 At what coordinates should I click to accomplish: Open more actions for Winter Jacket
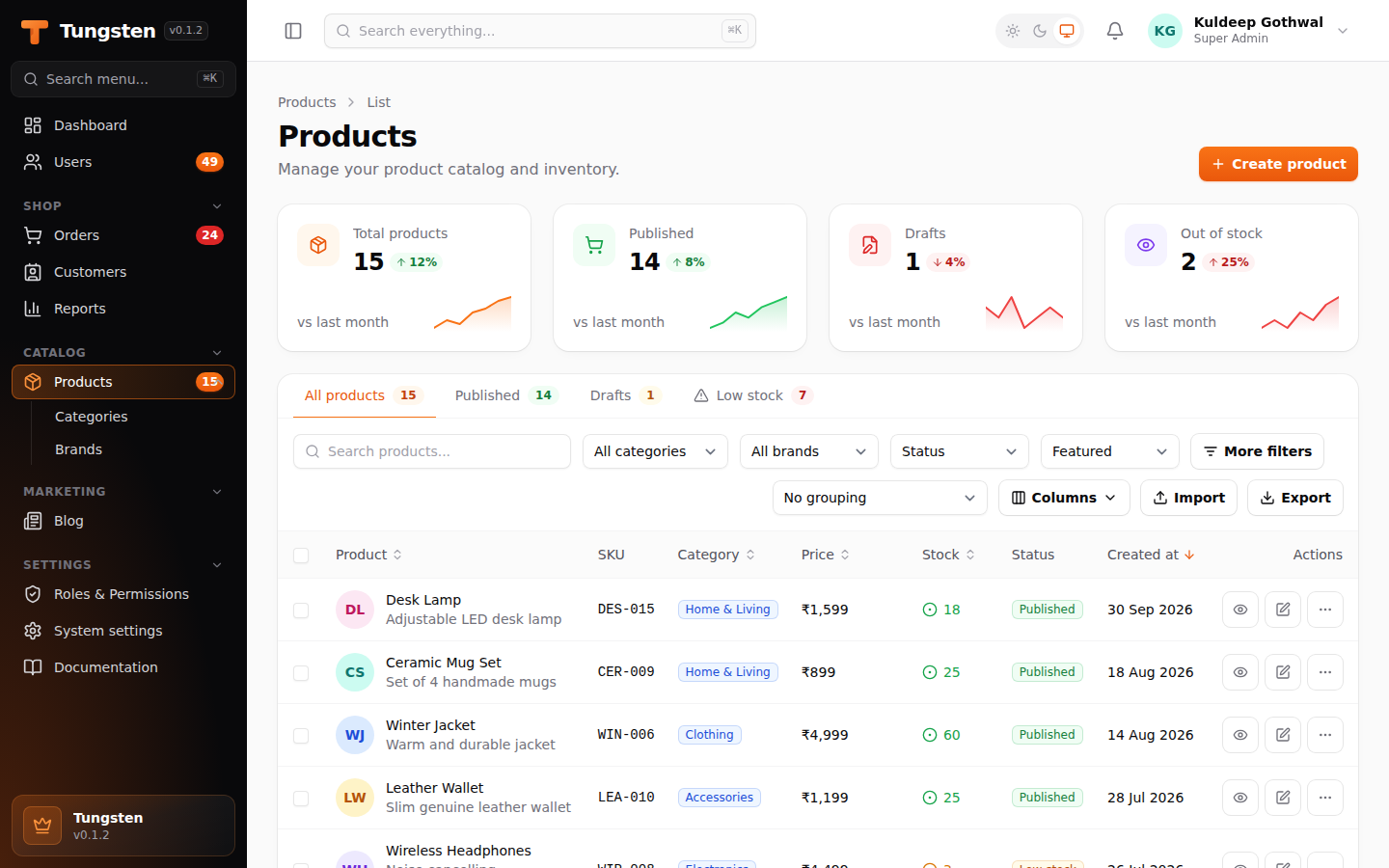click(1325, 735)
